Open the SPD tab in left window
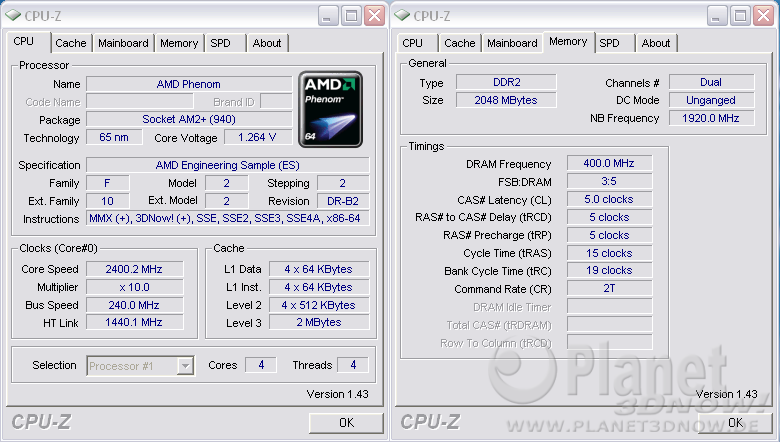 [x=220, y=43]
